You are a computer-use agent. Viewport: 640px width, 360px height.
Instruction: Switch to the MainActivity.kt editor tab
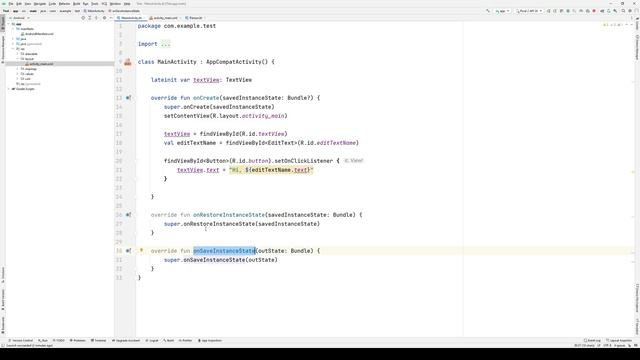coord(131,18)
